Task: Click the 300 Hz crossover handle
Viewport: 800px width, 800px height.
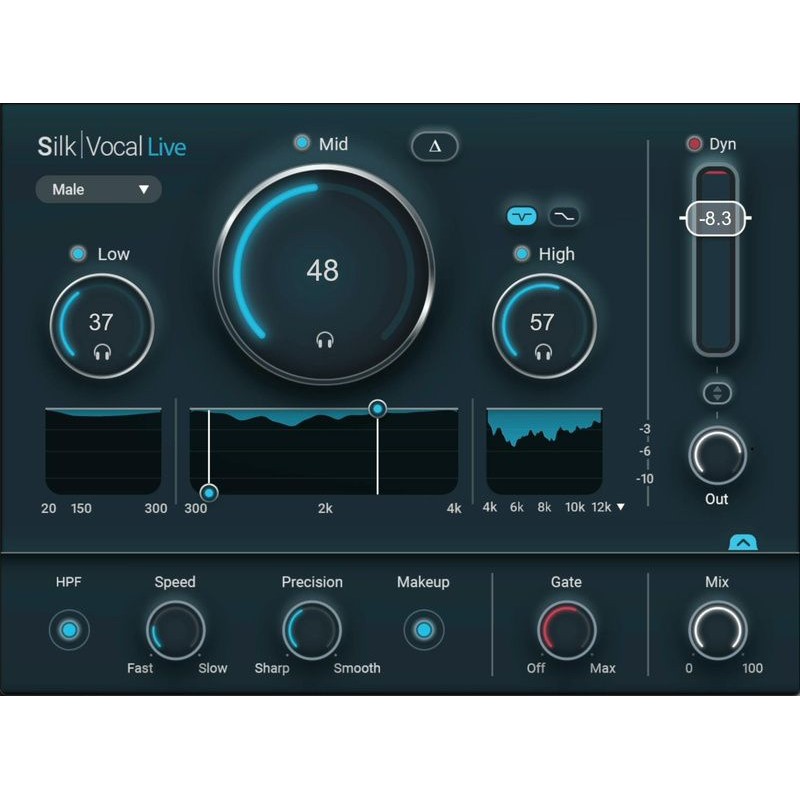Action: coord(209,492)
